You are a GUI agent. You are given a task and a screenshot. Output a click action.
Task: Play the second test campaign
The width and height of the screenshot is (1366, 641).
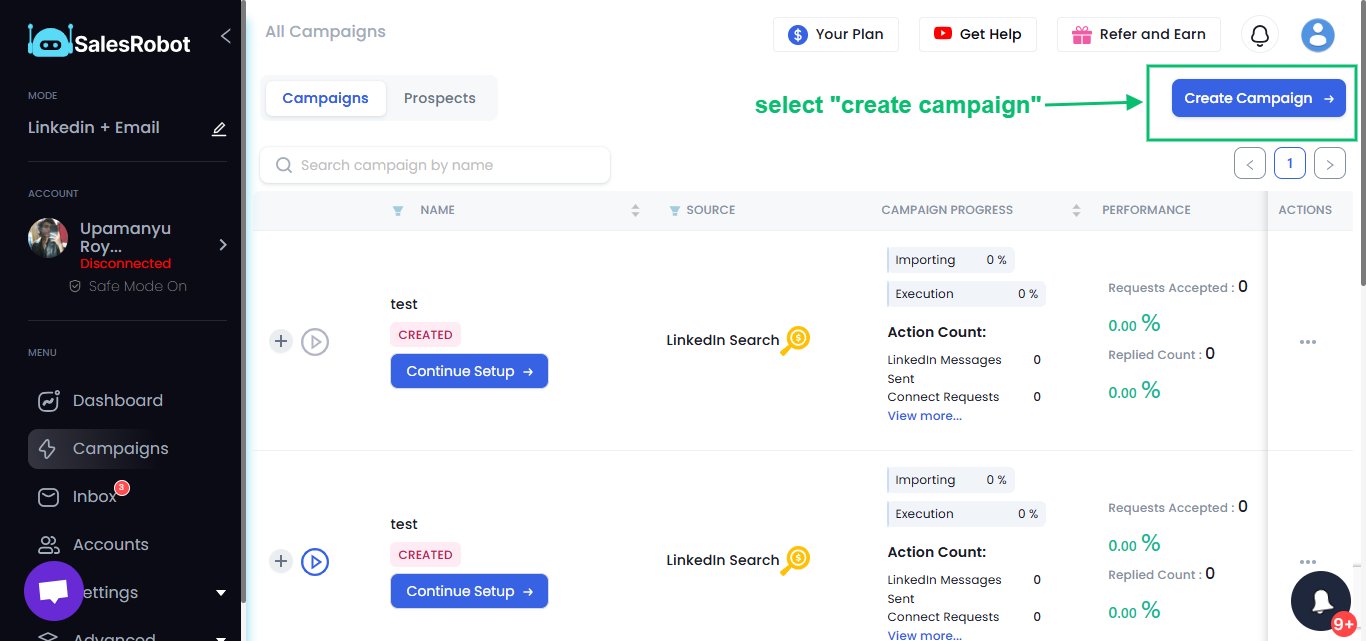point(315,561)
